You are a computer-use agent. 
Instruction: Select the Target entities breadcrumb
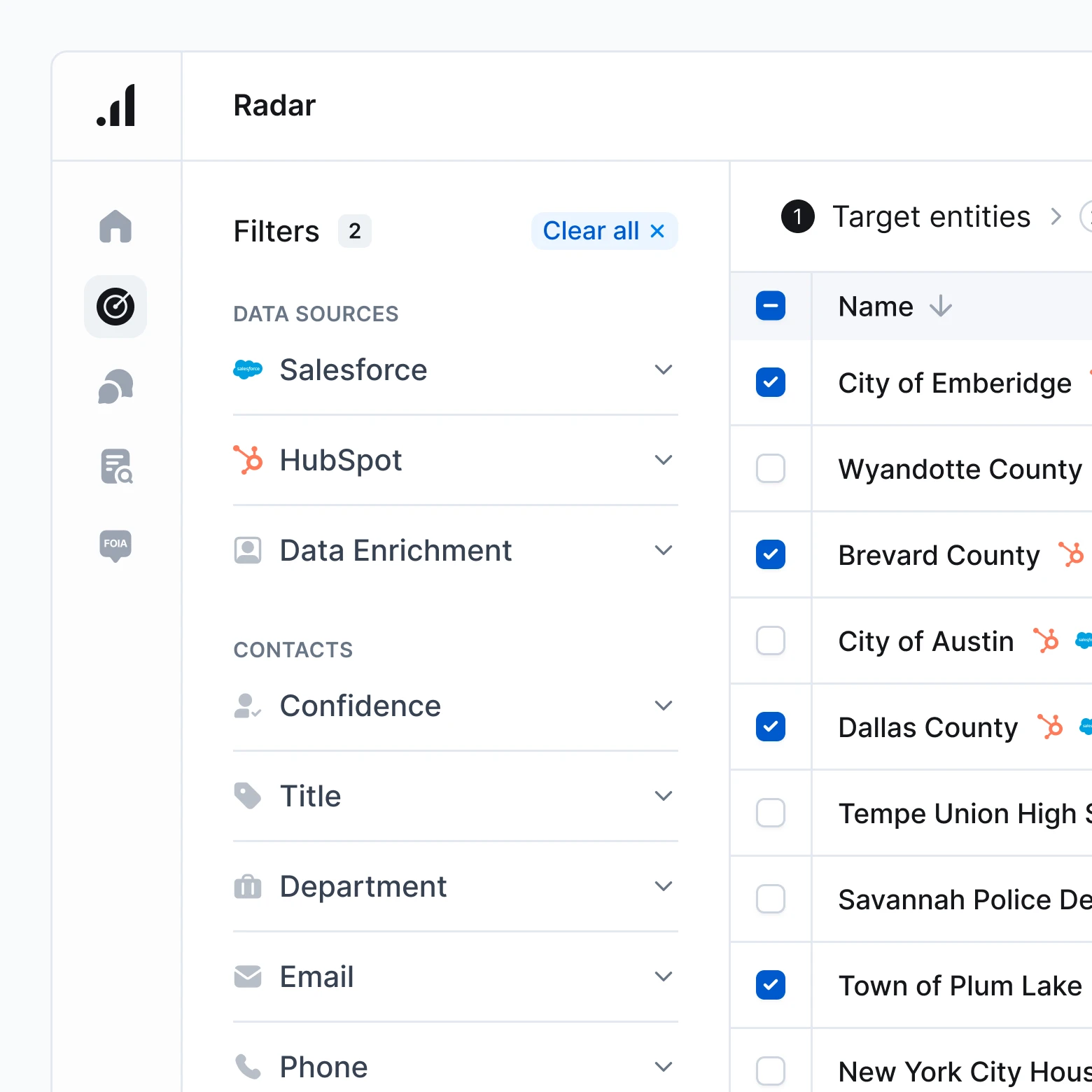931,216
